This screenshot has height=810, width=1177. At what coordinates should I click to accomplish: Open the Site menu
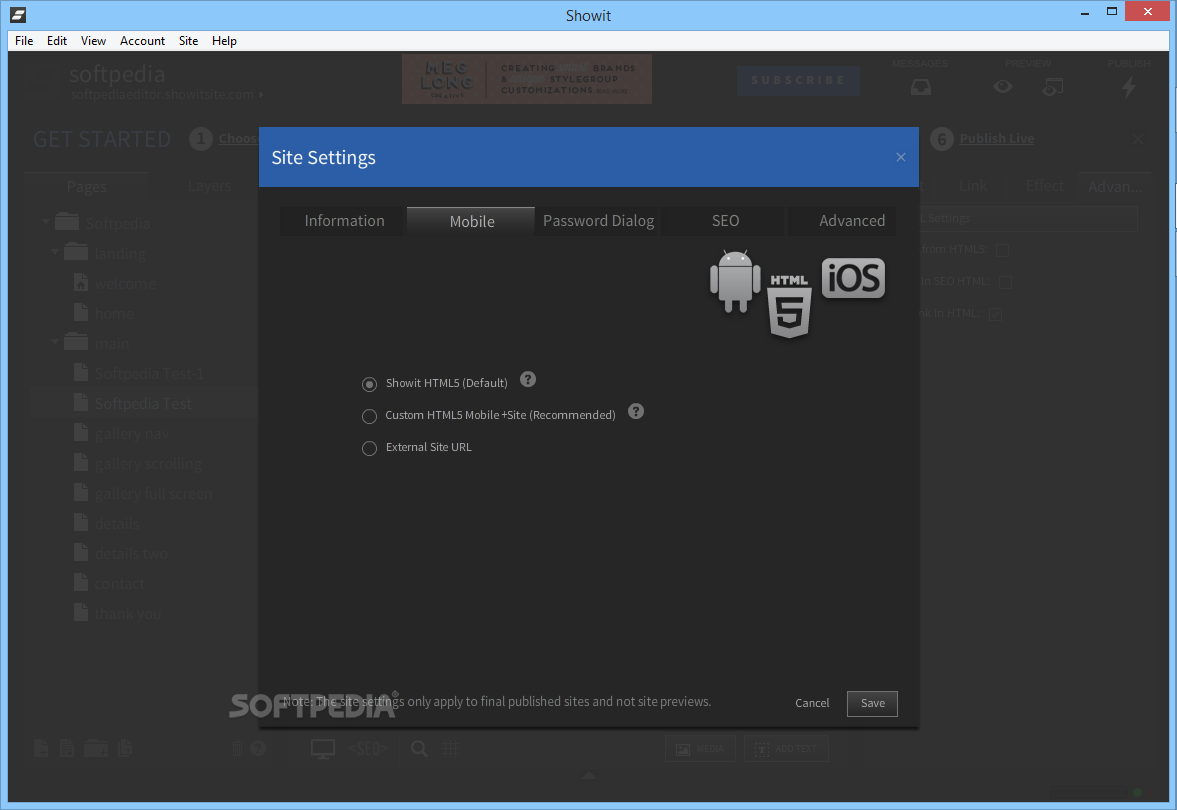click(188, 41)
